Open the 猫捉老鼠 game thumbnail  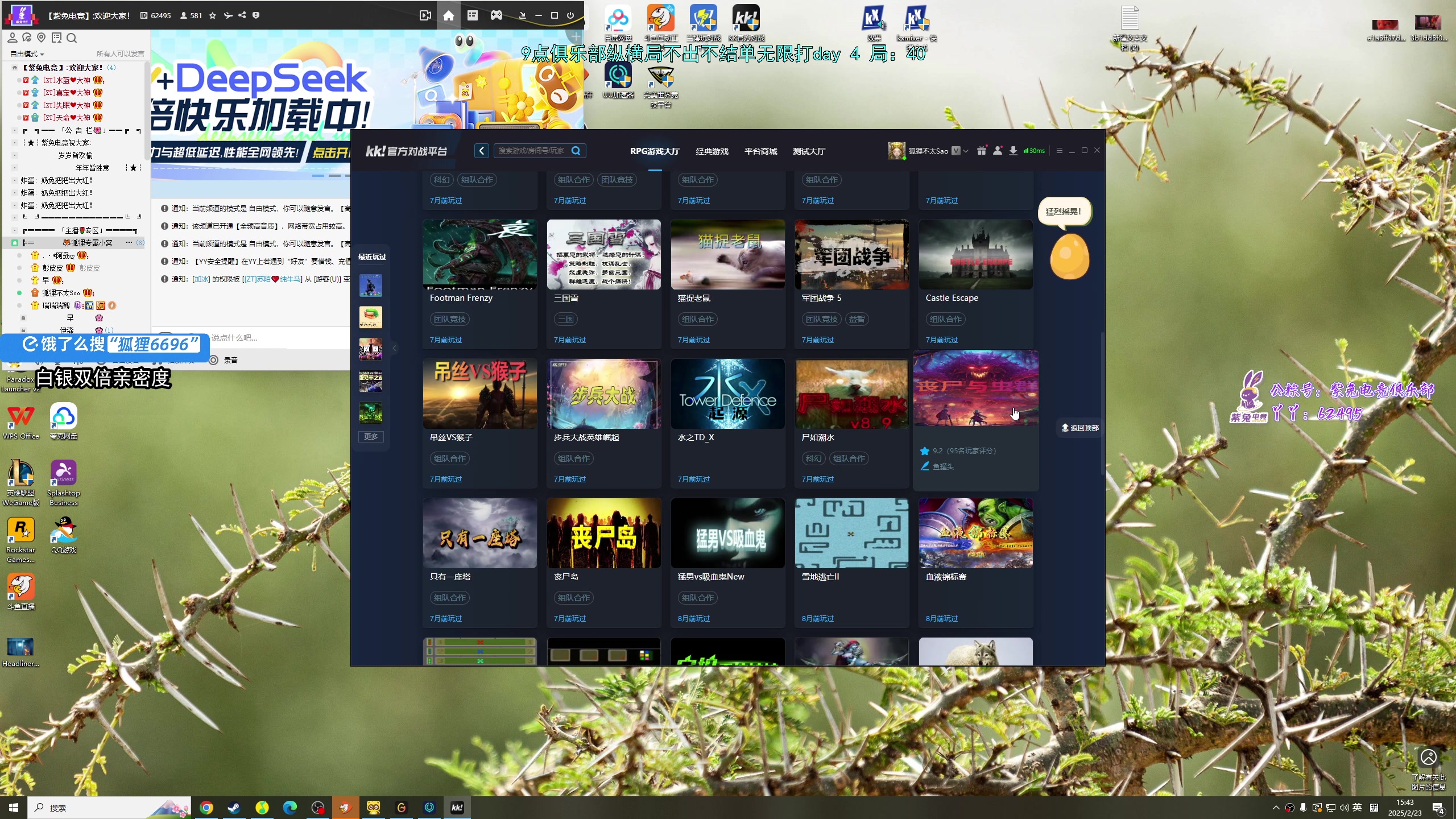pyautogui.click(x=727, y=254)
